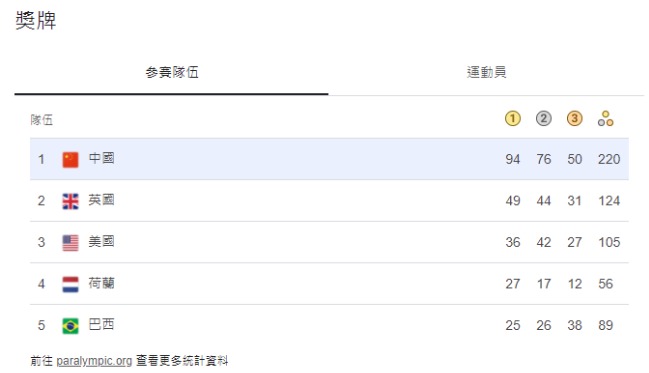Click the total medals icon
649x373 pixels.
606,119
